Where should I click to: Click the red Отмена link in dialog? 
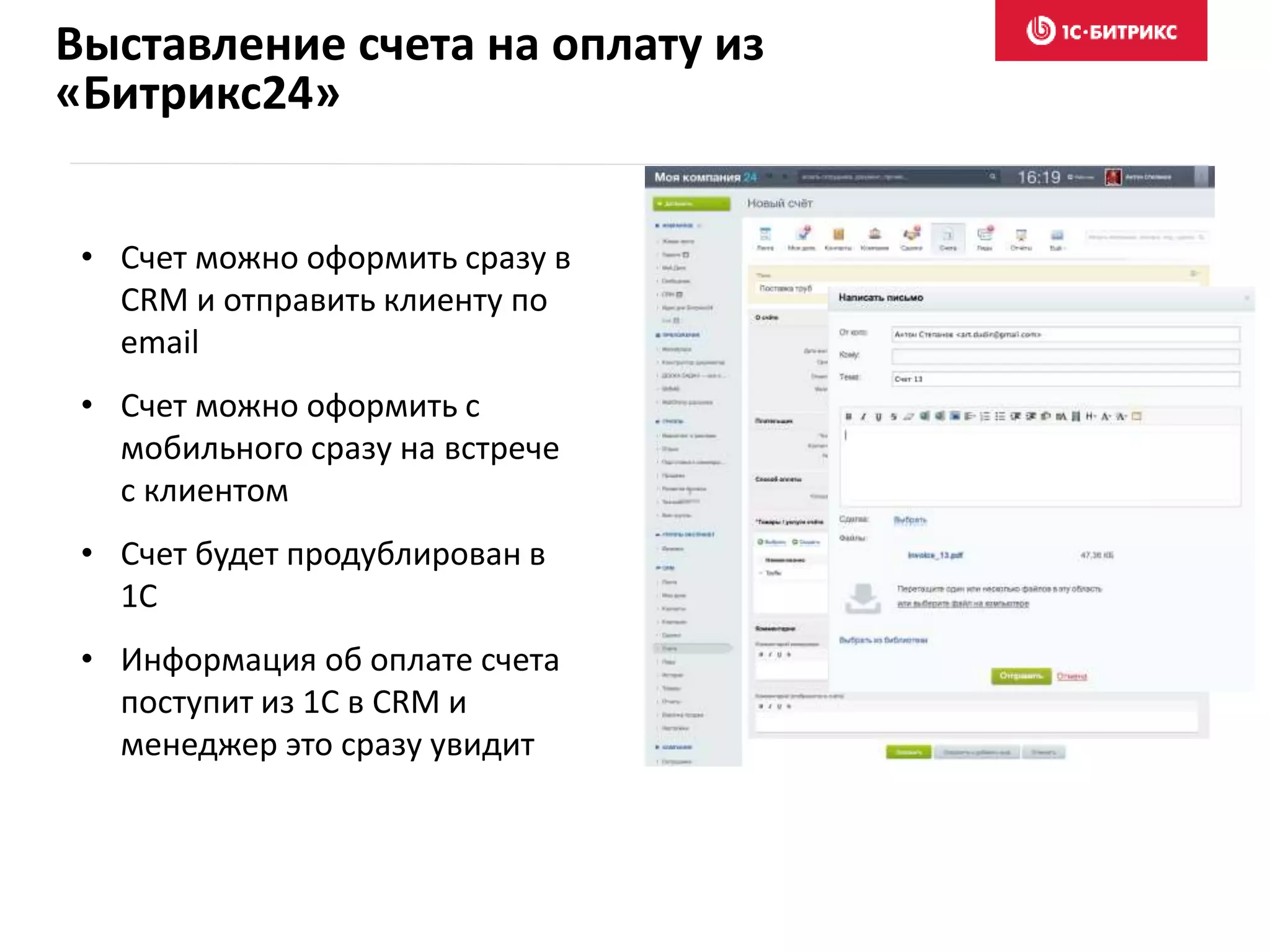click(x=1072, y=676)
